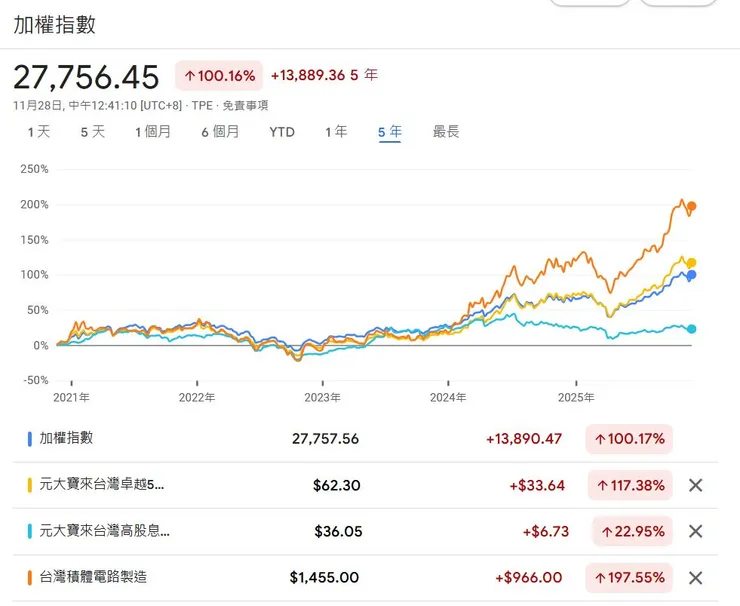Click the +13,890.47 change value
The width and height of the screenshot is (740, 606).
(x=524, y=439)
